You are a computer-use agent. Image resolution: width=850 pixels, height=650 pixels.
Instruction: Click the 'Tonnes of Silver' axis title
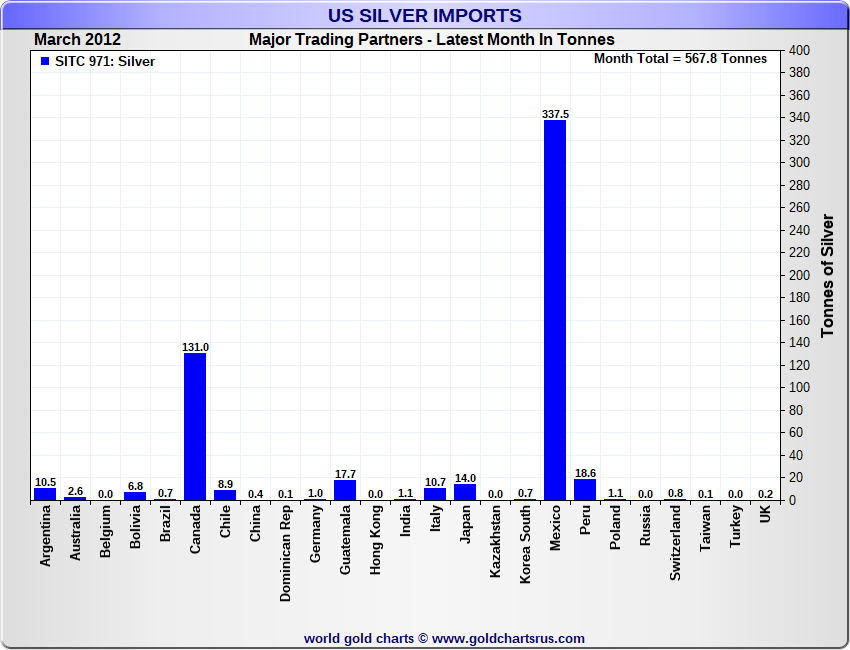pyautogui.click(x=828, y=275)
